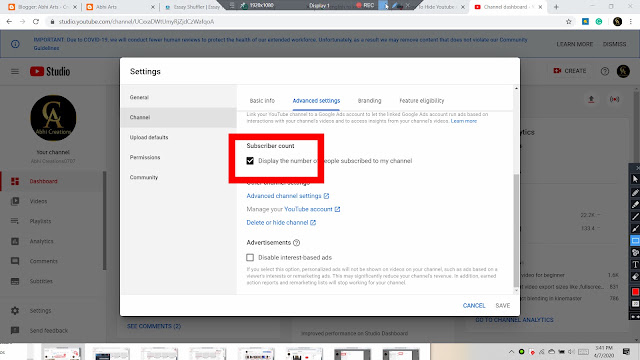The image size is (640, 360).
Task: Click SEE COMMENTS (2) link
Action: click(x=154, y=327)
